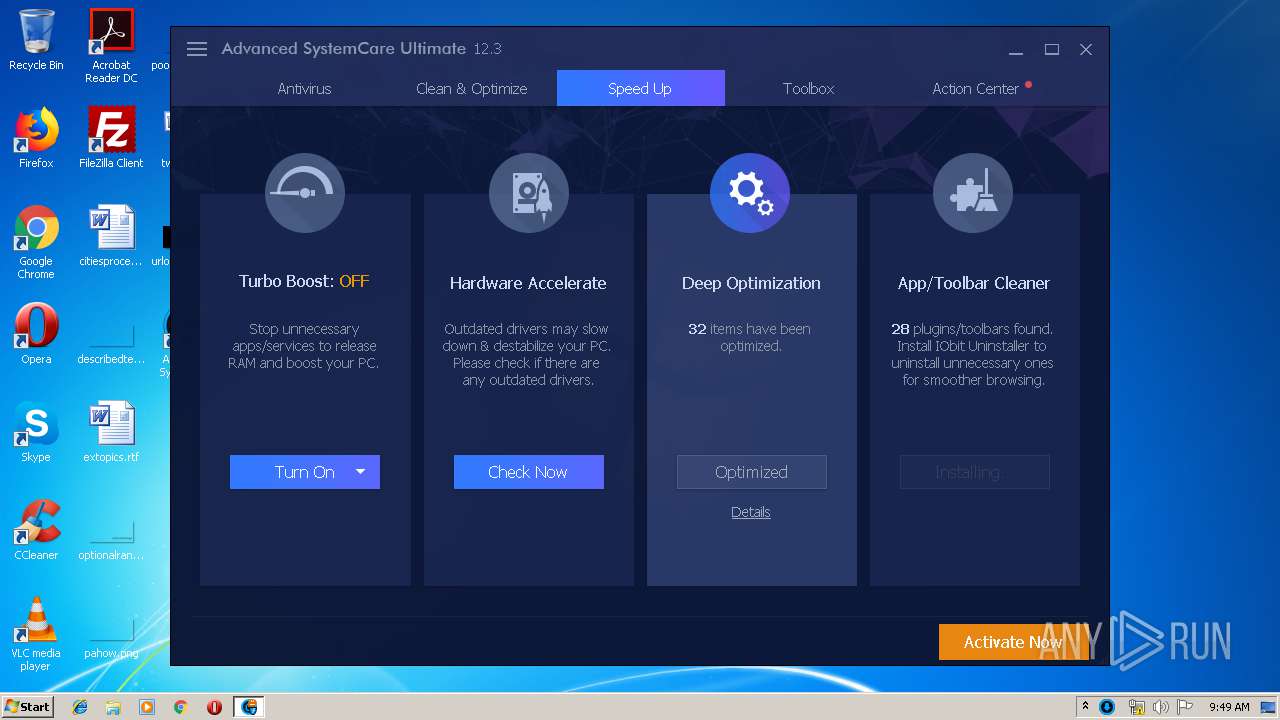Open the Action Center flag tray icon
The height and width of the screenshot is (720, 1280).
(1185, 707)
